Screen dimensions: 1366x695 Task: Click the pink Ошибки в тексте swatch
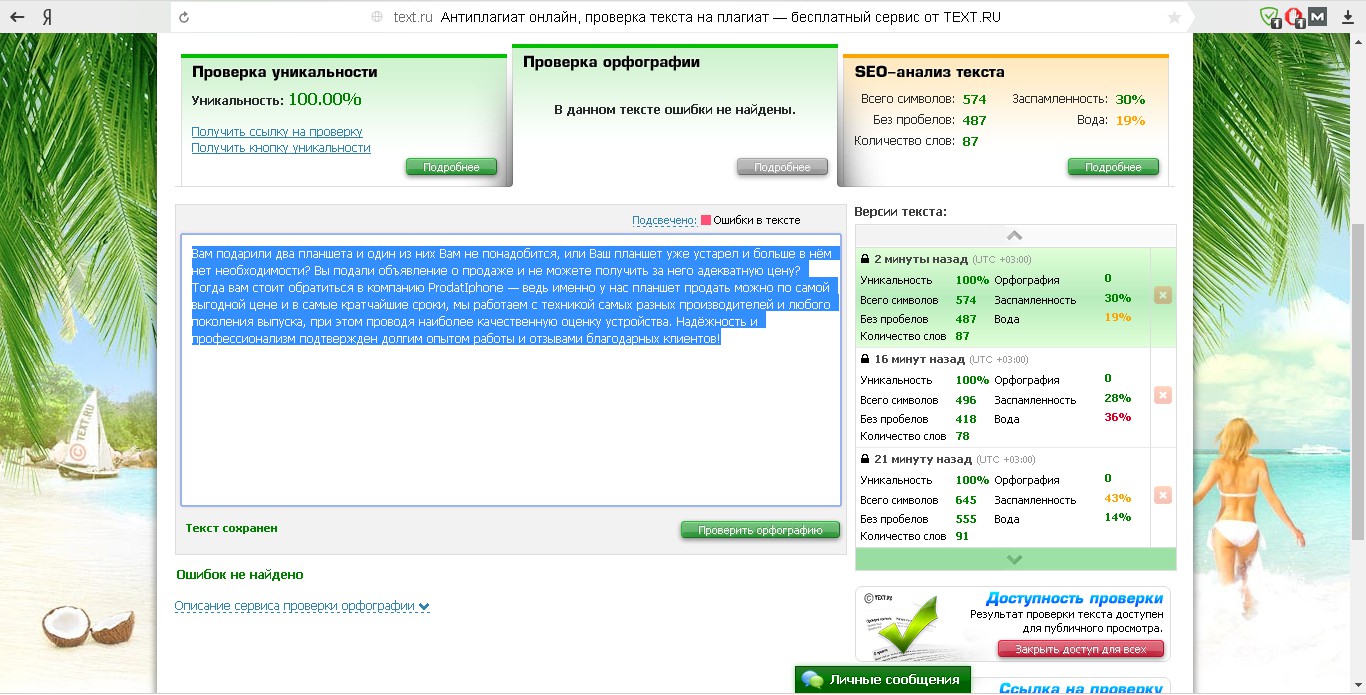(x=706, y=220)
